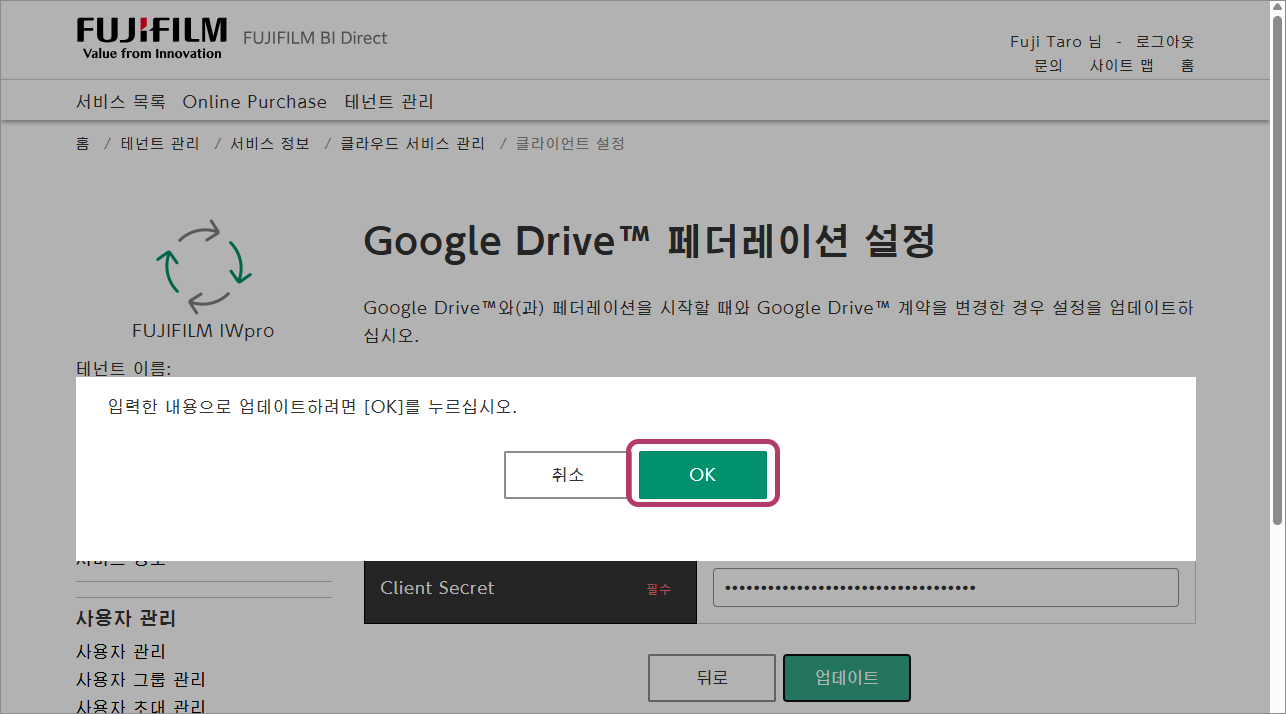Click the Fuji Taro 님 user name
Image resolution: width=1286 pixels, height=714 pixels.
tap(1056, 42)
